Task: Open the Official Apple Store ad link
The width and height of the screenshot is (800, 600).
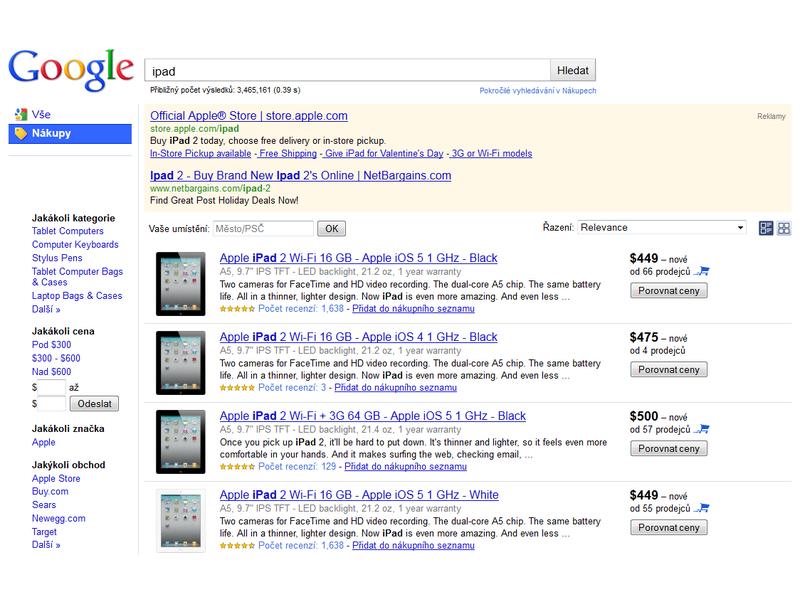Action: pyautogui.click(x=248, y=116)
